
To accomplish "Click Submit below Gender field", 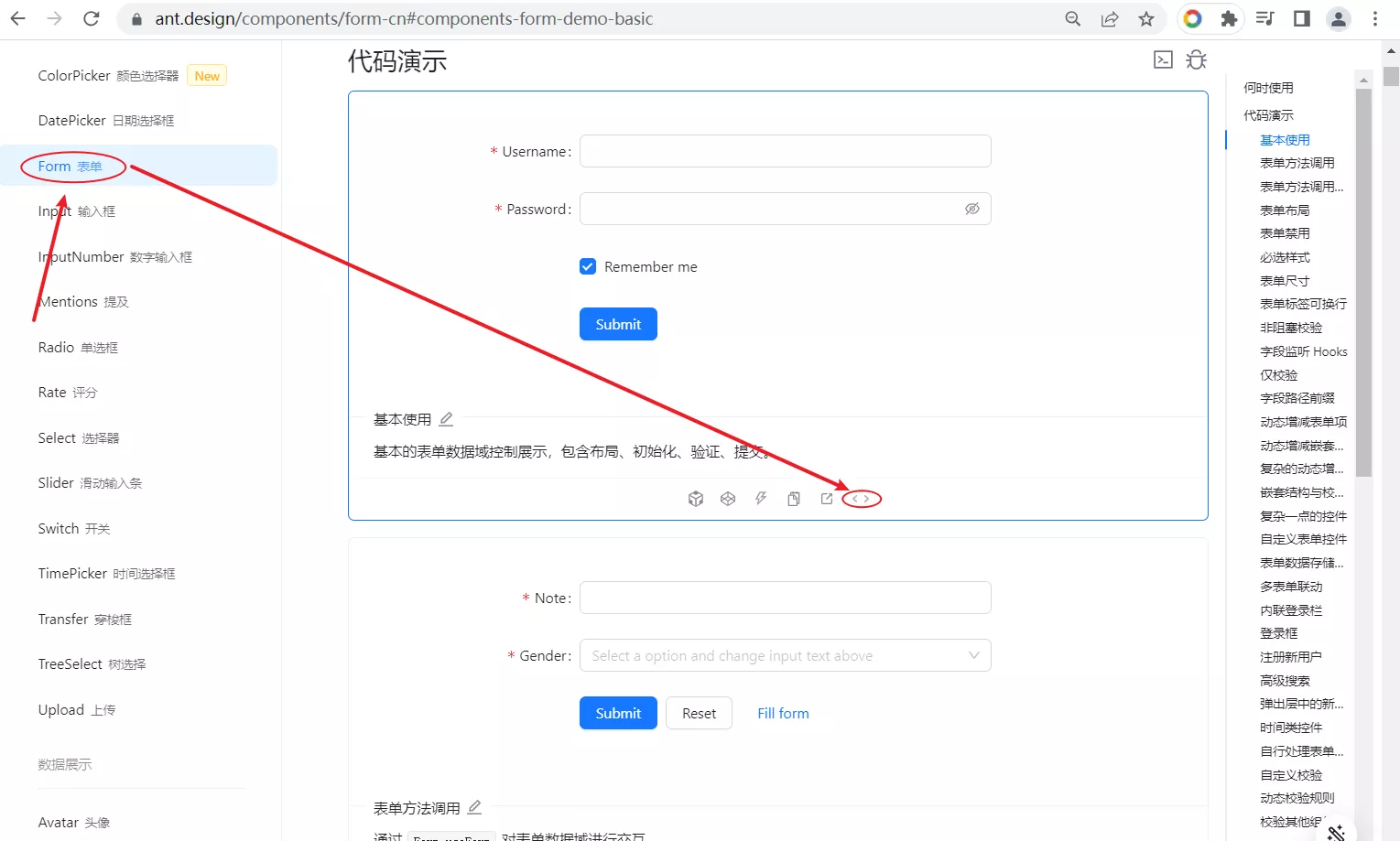I will (x=618, y=713).
